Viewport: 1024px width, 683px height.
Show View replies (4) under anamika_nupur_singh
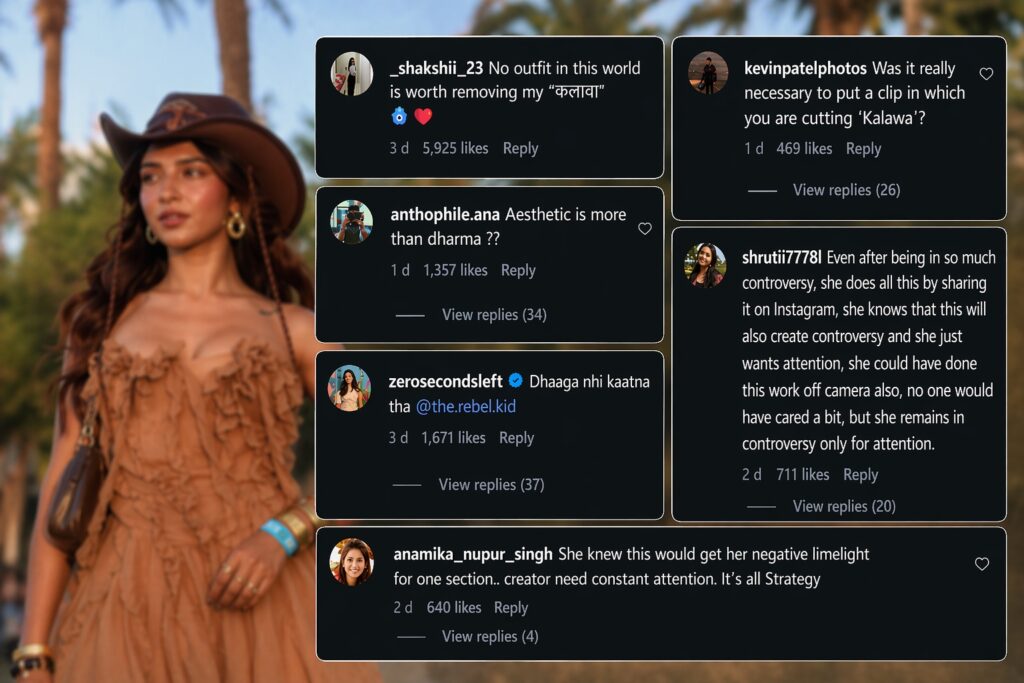[490, 637]
